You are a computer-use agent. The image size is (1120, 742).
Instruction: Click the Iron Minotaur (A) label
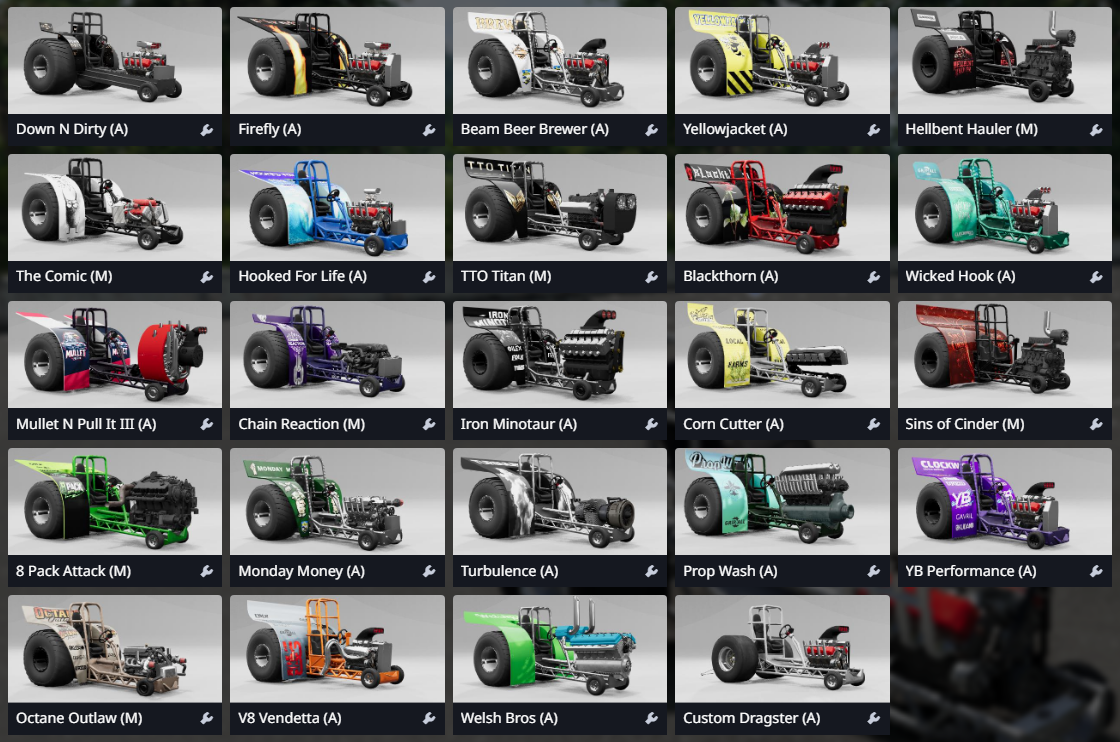[x=519, y=424]
